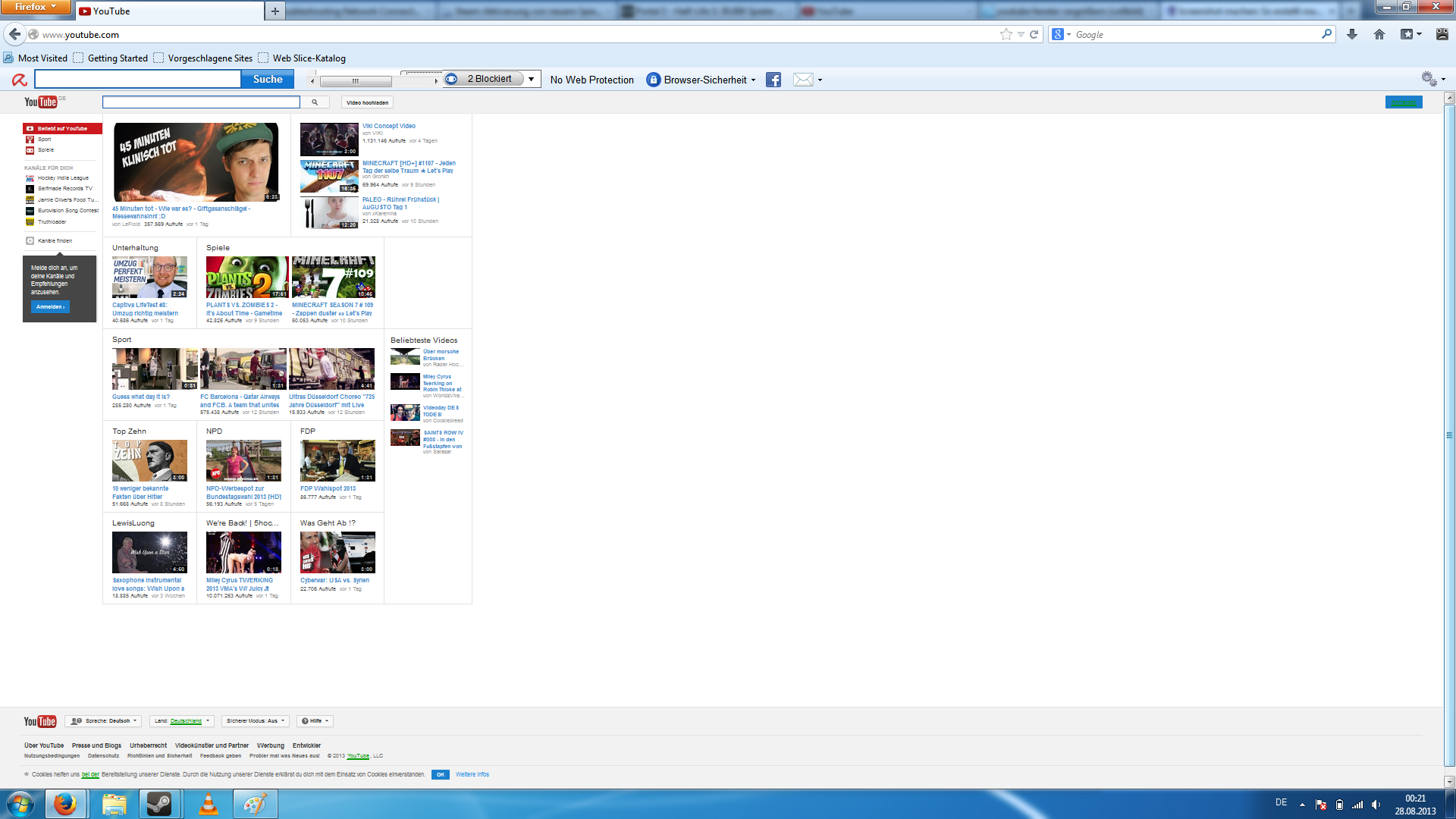This screenshot has width=1456, height=819.
Task: Open the Most Visited bookmarks item
Action: [x=36, y=58]
